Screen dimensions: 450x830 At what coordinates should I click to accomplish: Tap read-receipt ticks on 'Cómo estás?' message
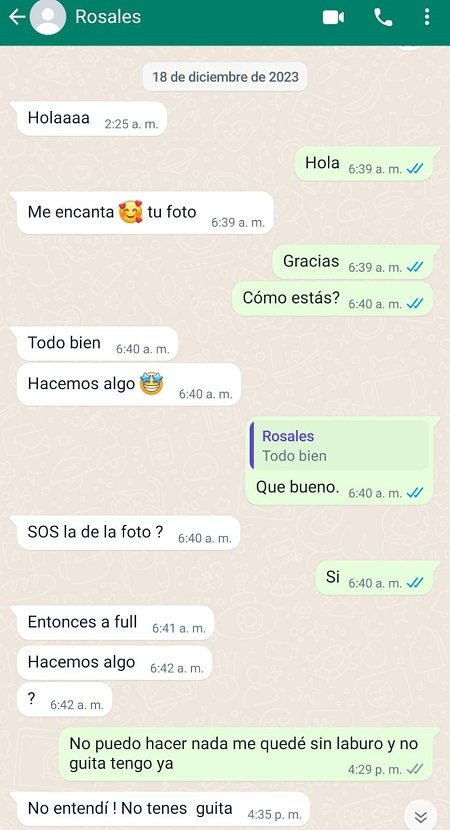(x=415, y=304)
